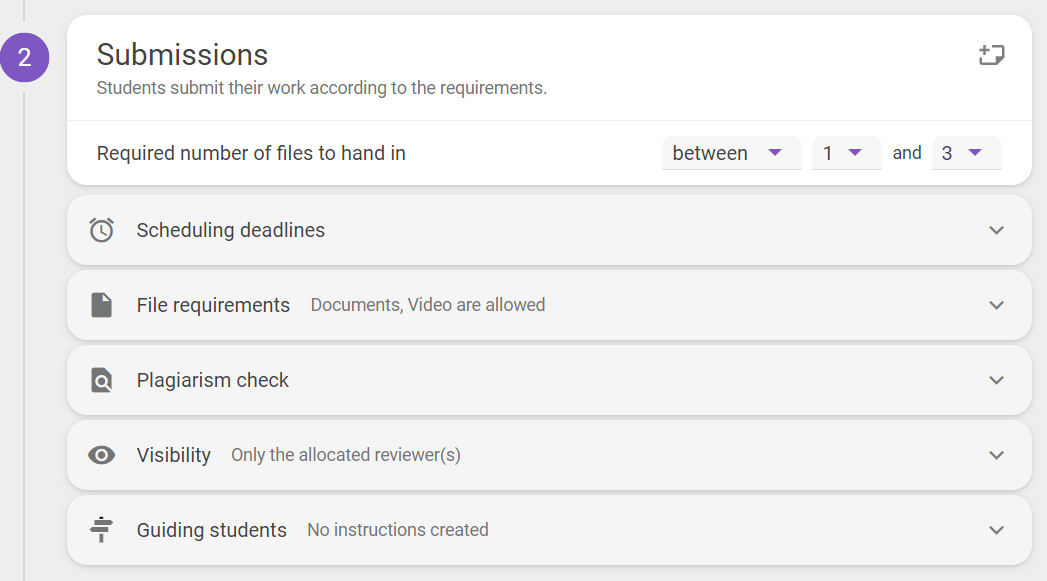Click the document icon for File requirements
The width and height of the screenshot is (1047, 581).
click(x=101, y=305)
